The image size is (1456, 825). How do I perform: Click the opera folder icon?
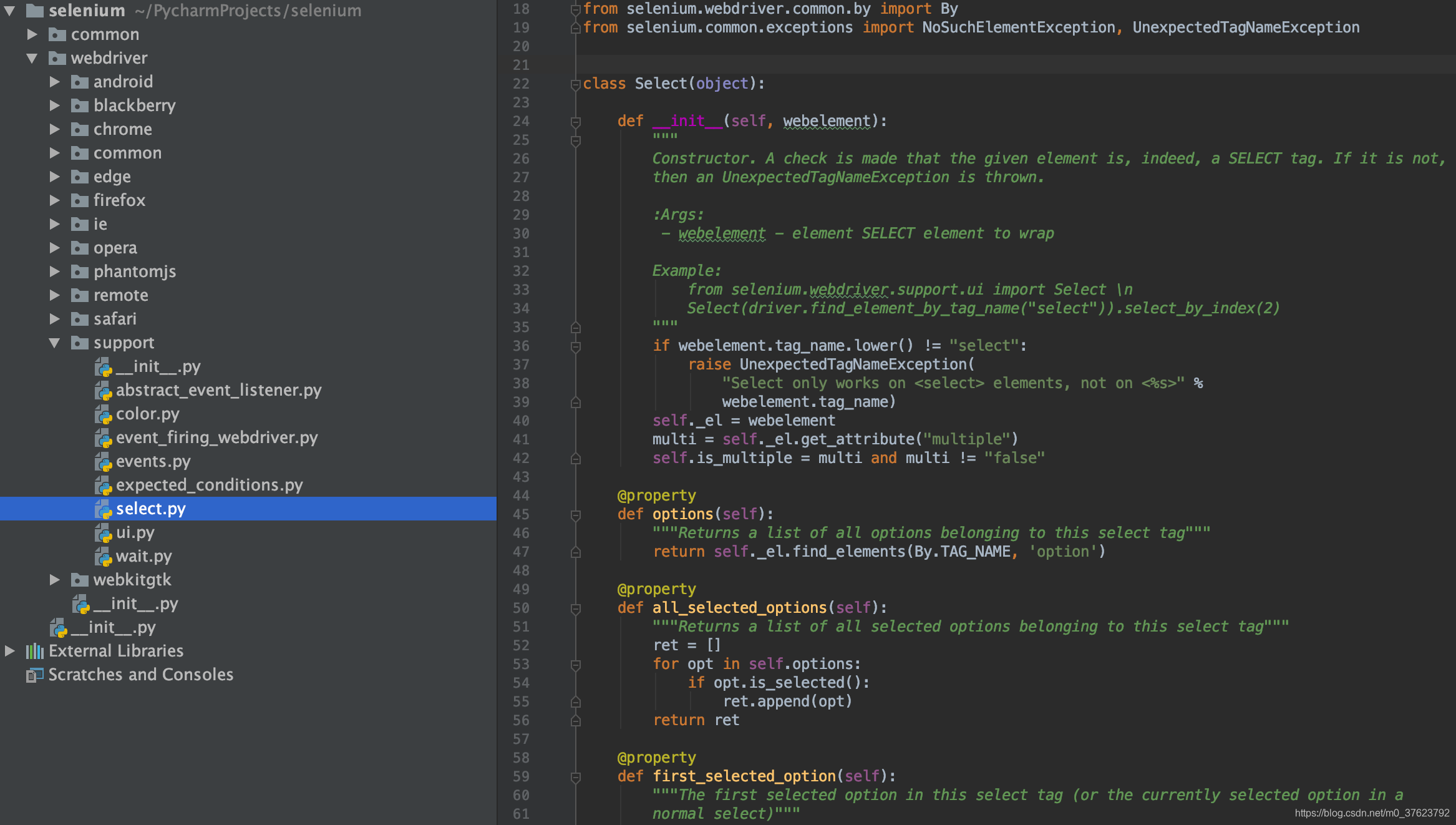click(79, 248)
